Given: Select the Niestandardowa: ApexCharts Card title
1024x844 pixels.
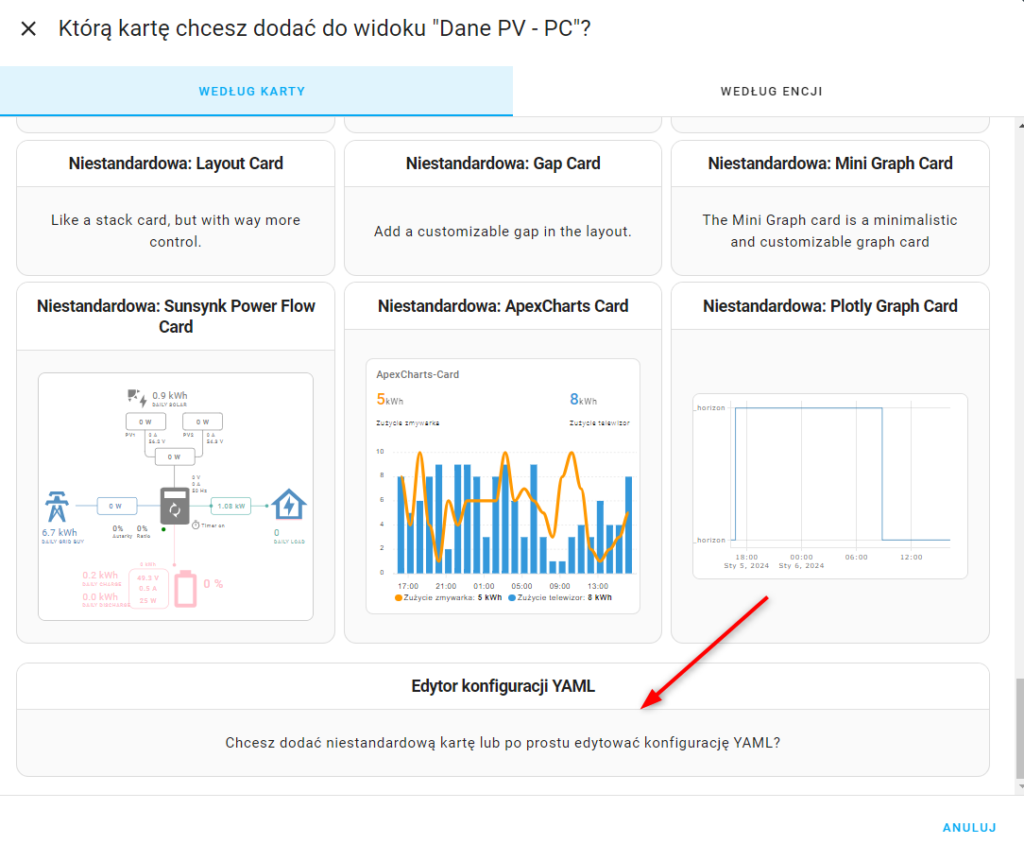Looking at the screenshot, I should 502,306.
